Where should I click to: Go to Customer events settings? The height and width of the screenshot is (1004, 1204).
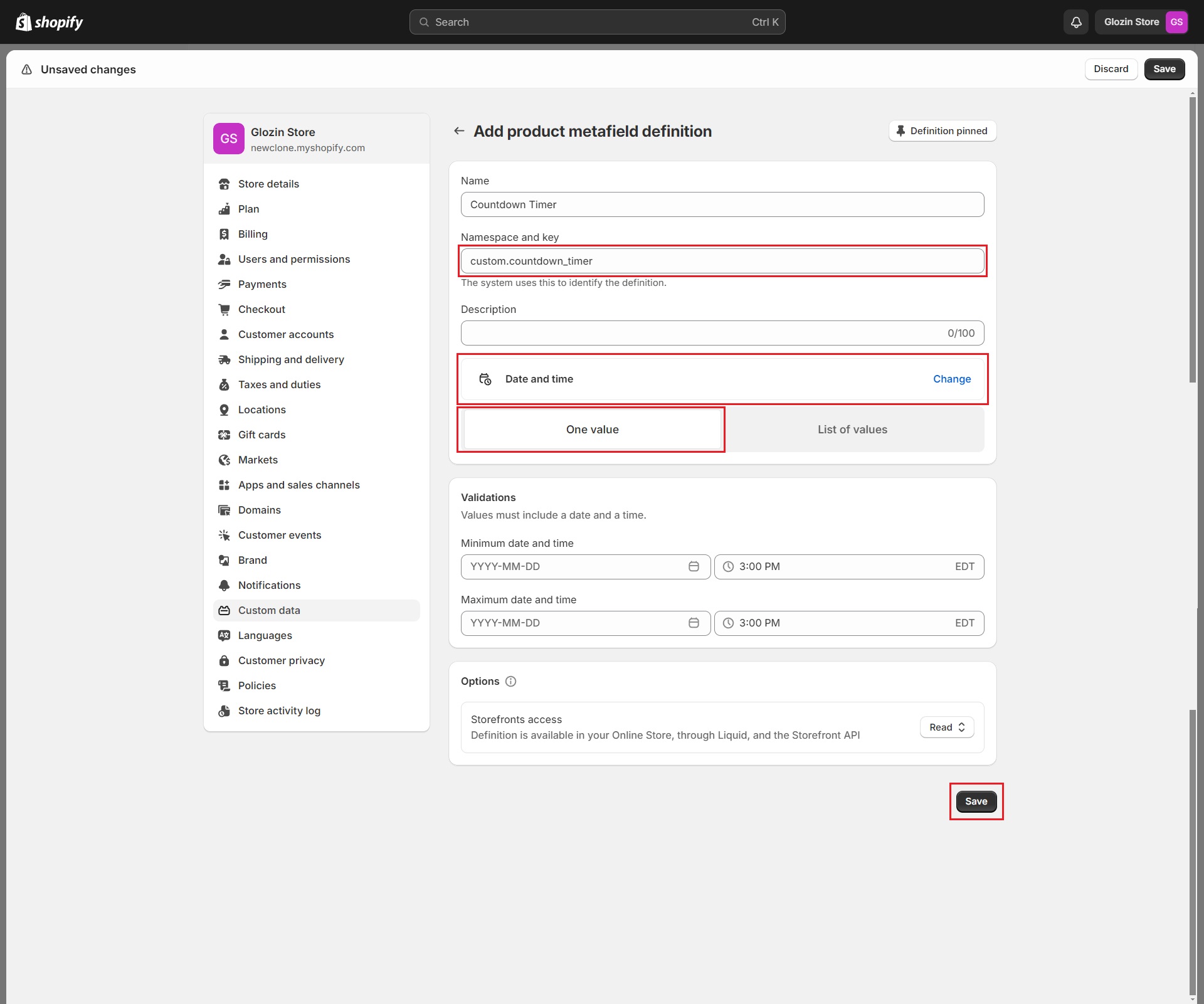(280, 535)
